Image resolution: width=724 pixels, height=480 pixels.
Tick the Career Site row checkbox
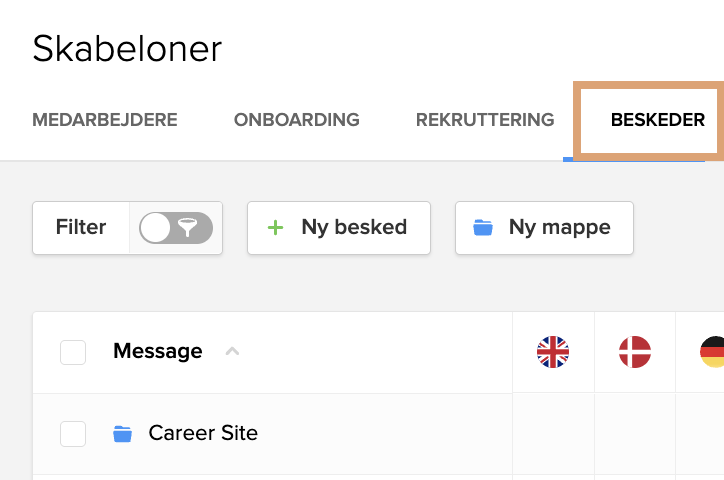click(73, 434)
